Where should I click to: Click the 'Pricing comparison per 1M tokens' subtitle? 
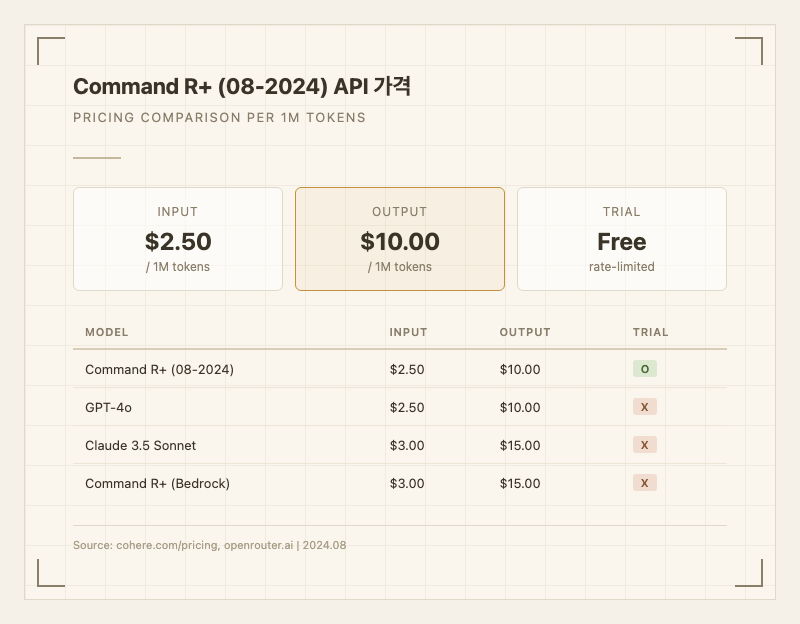point(219,117)
